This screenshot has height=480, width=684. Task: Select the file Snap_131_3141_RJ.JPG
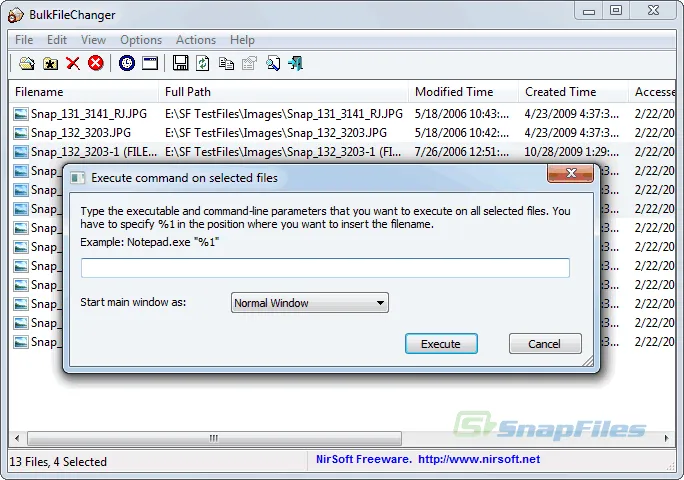tap(89, 114)
